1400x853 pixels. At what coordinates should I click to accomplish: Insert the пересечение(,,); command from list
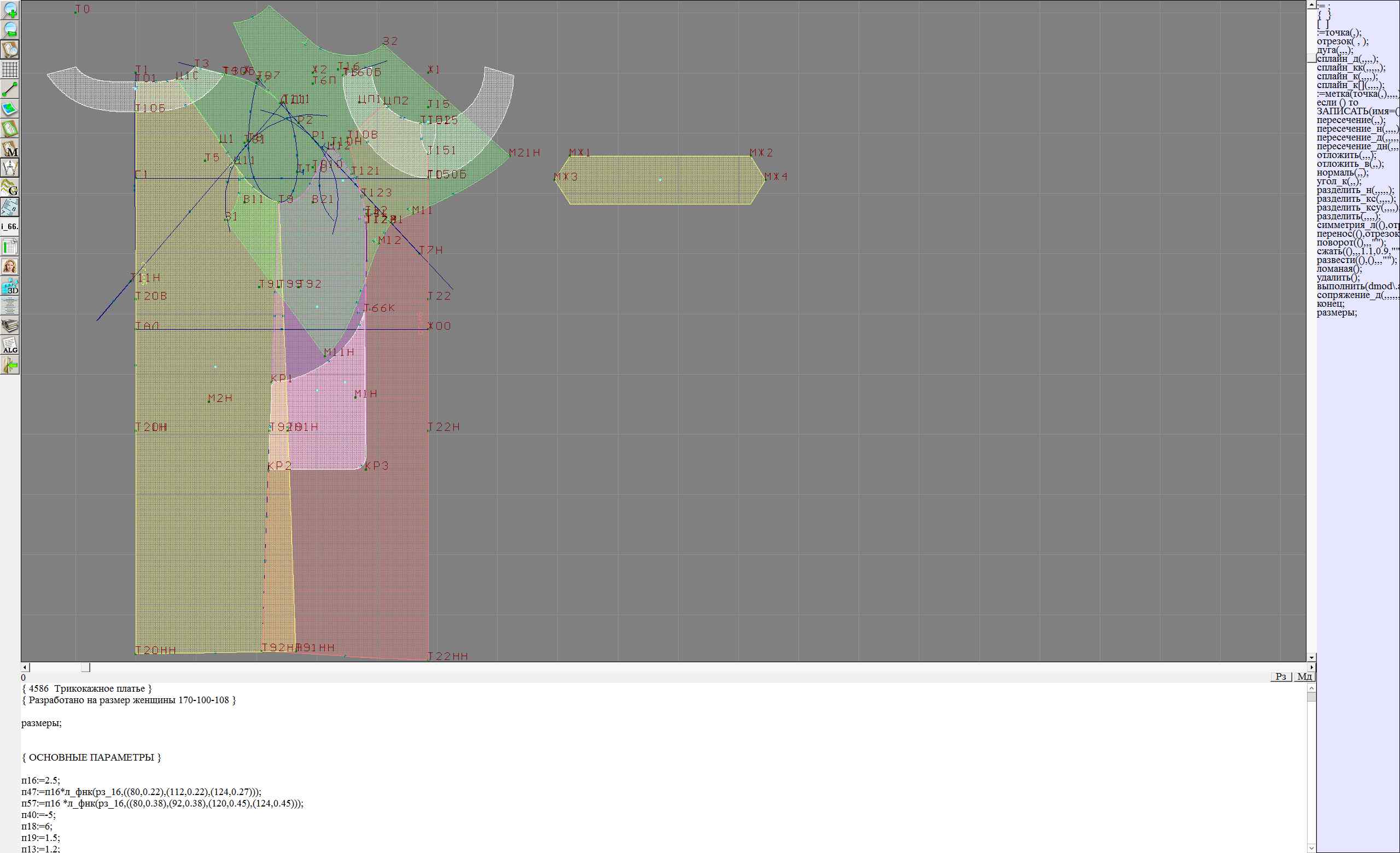pos(1350,120)
